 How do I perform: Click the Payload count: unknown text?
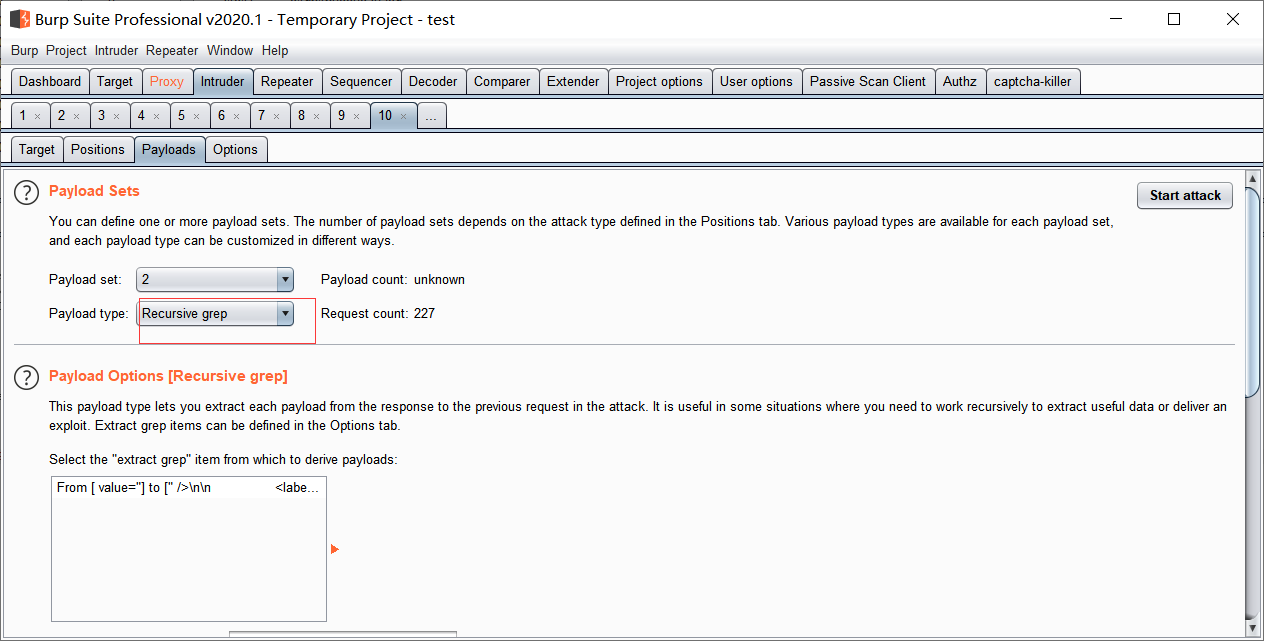pos(393,280)
